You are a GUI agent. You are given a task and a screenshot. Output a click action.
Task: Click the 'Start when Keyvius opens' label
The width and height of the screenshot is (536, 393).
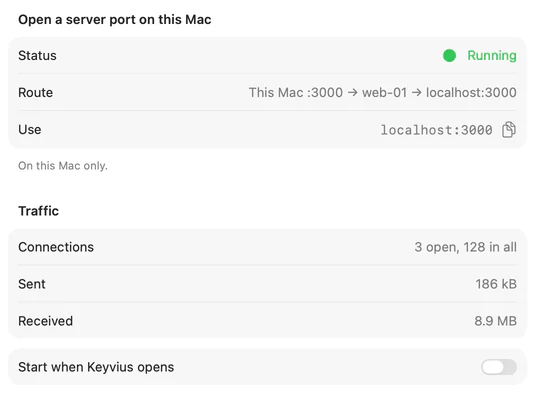[96, 367]
